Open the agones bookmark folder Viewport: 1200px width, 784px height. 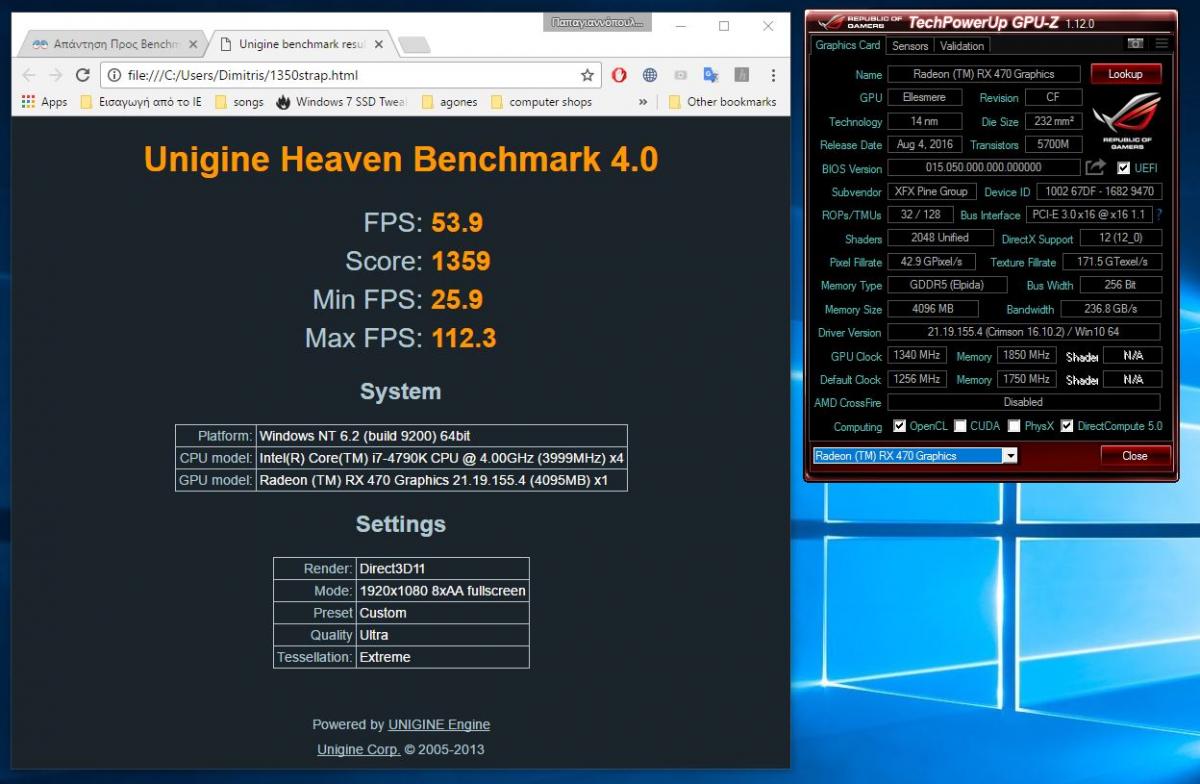[x=450, y=102]
